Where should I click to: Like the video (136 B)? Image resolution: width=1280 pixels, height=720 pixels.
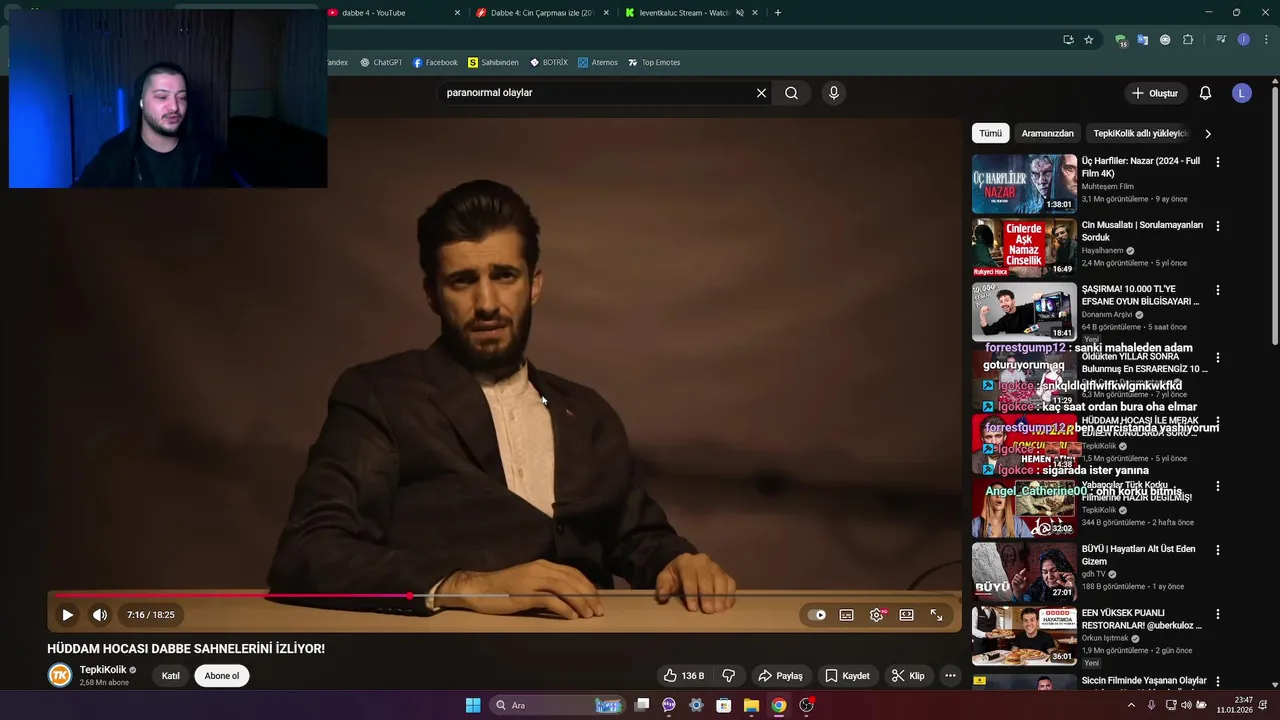(684, 676)
